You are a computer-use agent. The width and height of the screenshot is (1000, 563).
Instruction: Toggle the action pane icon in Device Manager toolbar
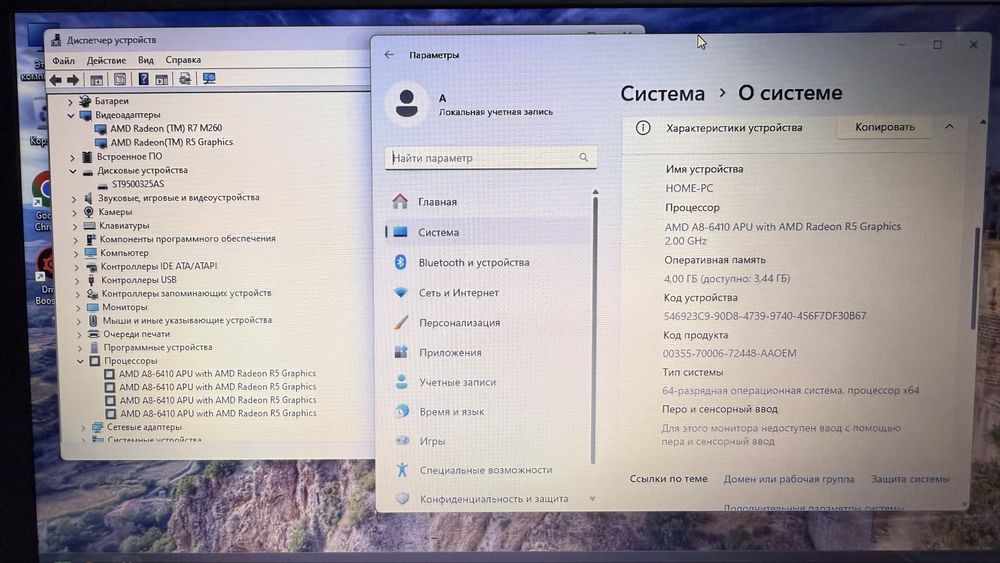(162, 79)
